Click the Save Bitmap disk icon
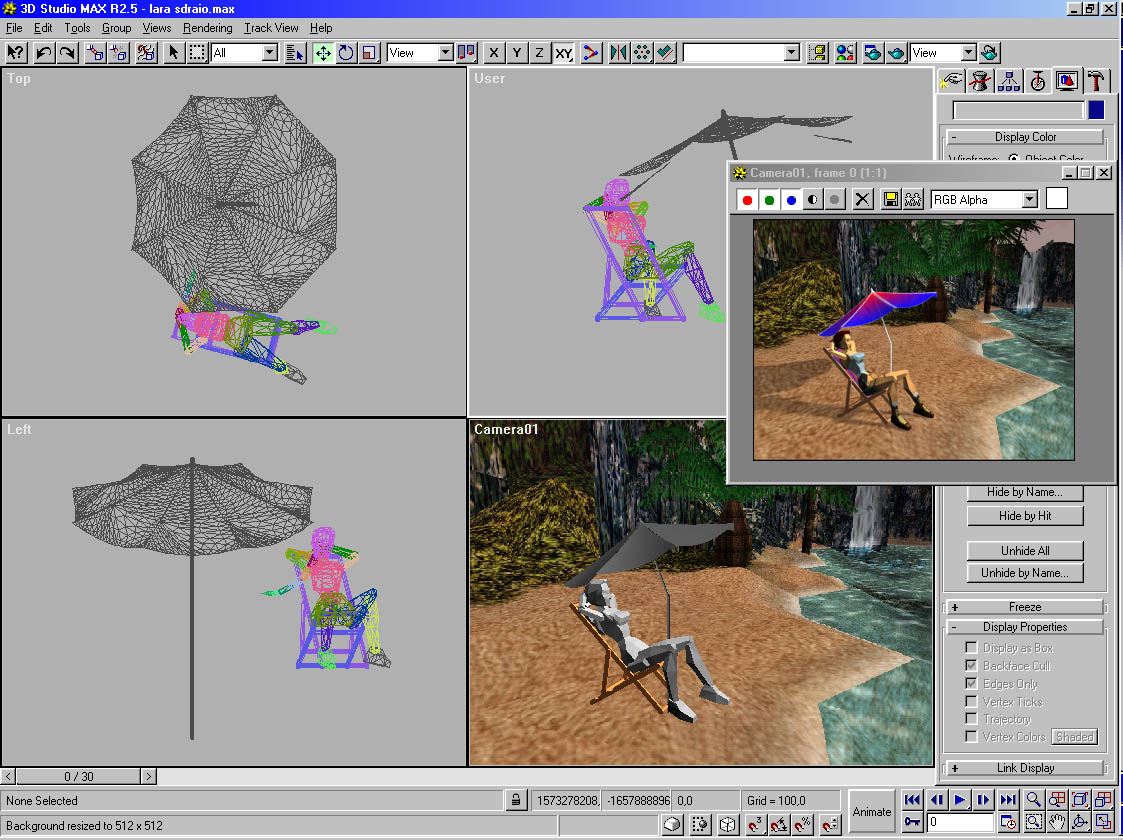The image size is (1123, 840). click(x=890, y=200)
